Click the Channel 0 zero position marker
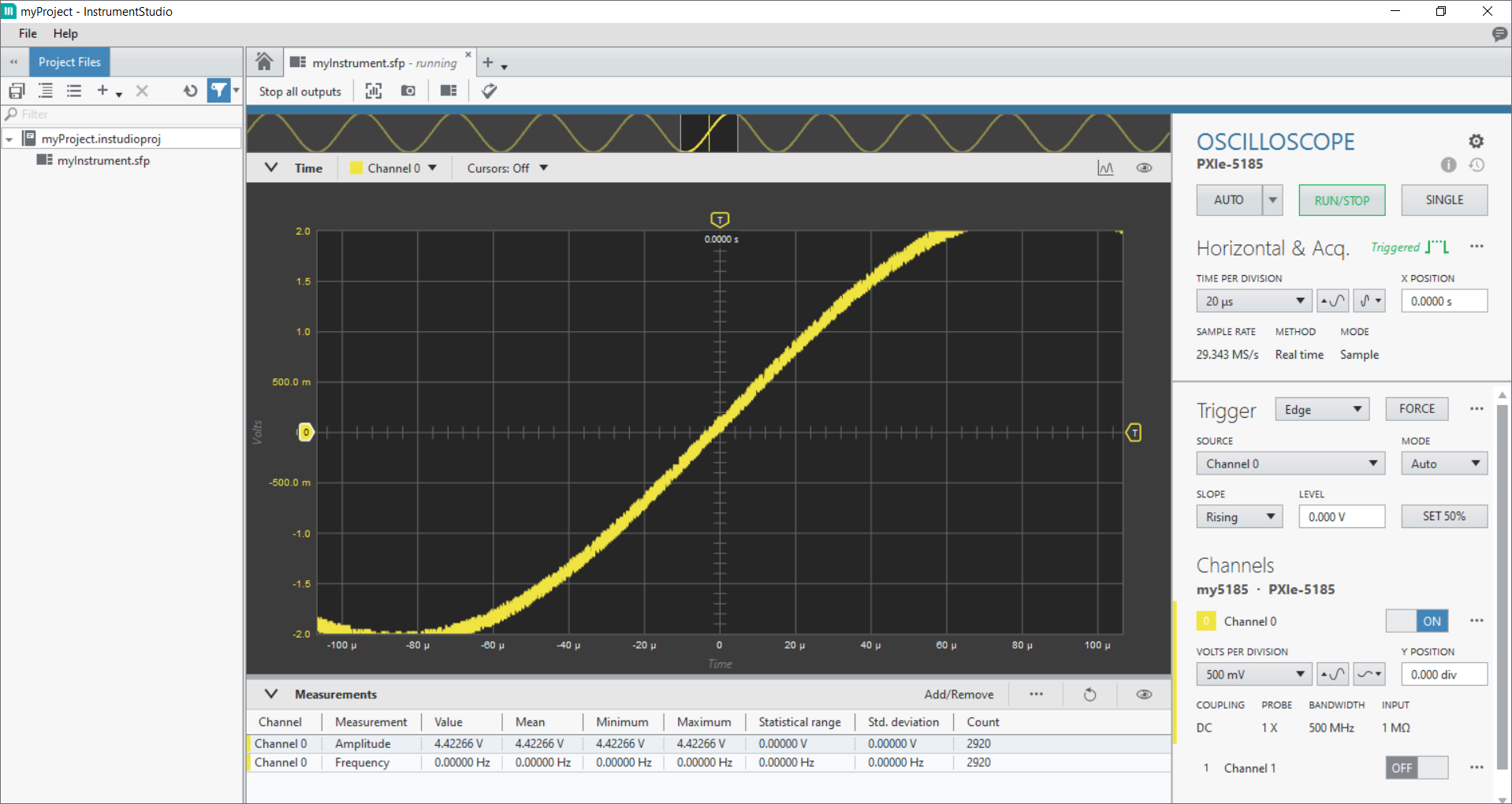 pyautogui.click(x=306, y=432)
